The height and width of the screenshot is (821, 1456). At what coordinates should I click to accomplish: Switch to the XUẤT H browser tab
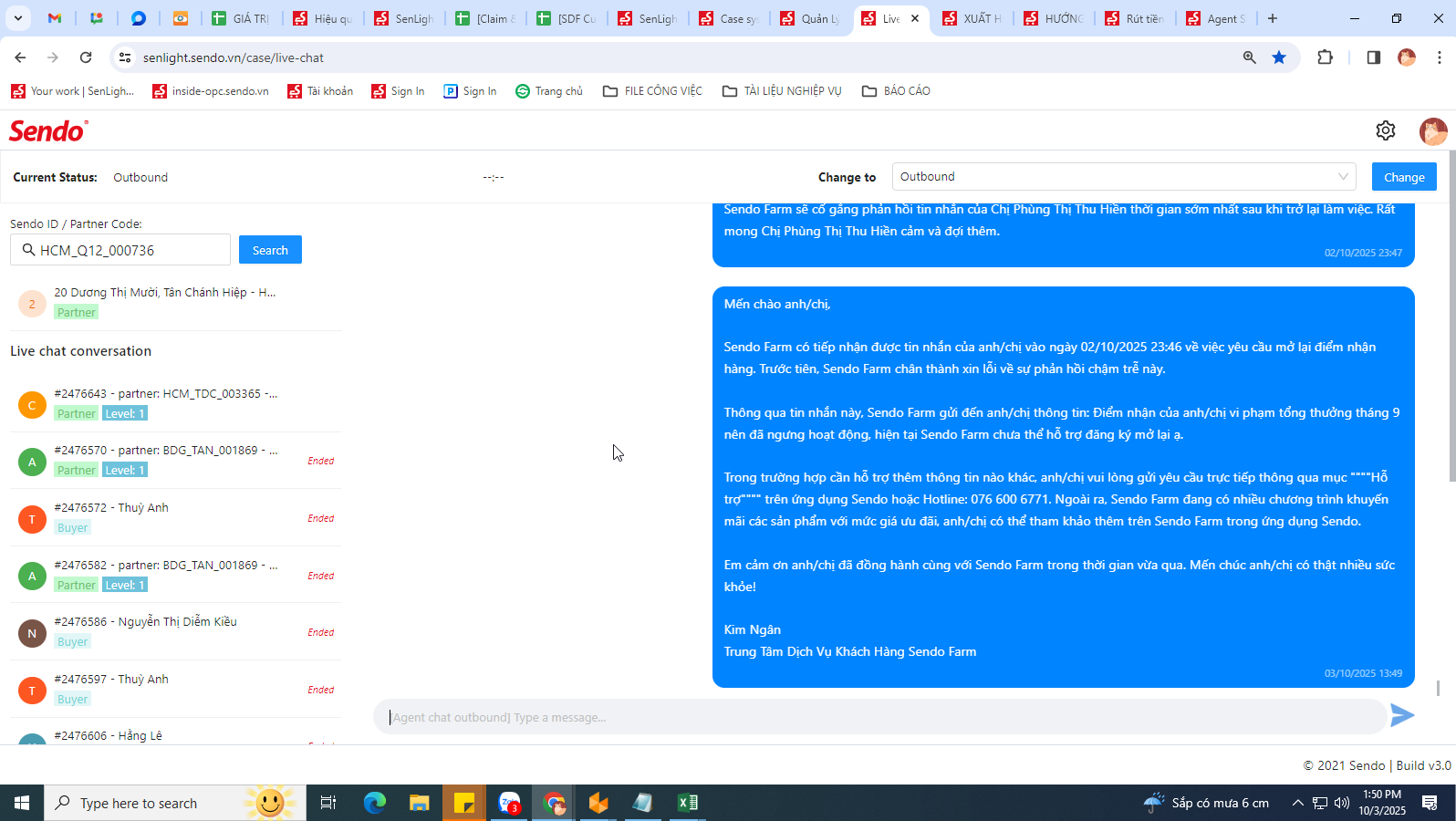[x=972, y=18]
